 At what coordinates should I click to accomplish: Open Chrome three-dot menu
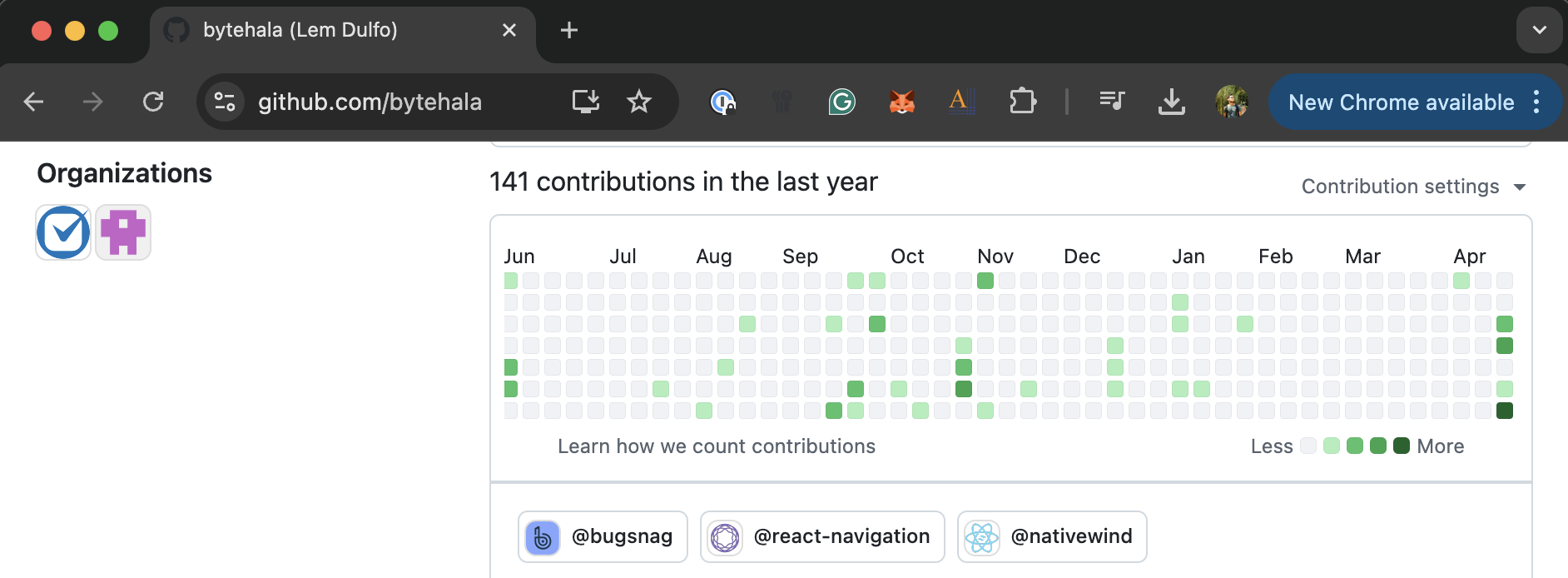coord(1536,102)
